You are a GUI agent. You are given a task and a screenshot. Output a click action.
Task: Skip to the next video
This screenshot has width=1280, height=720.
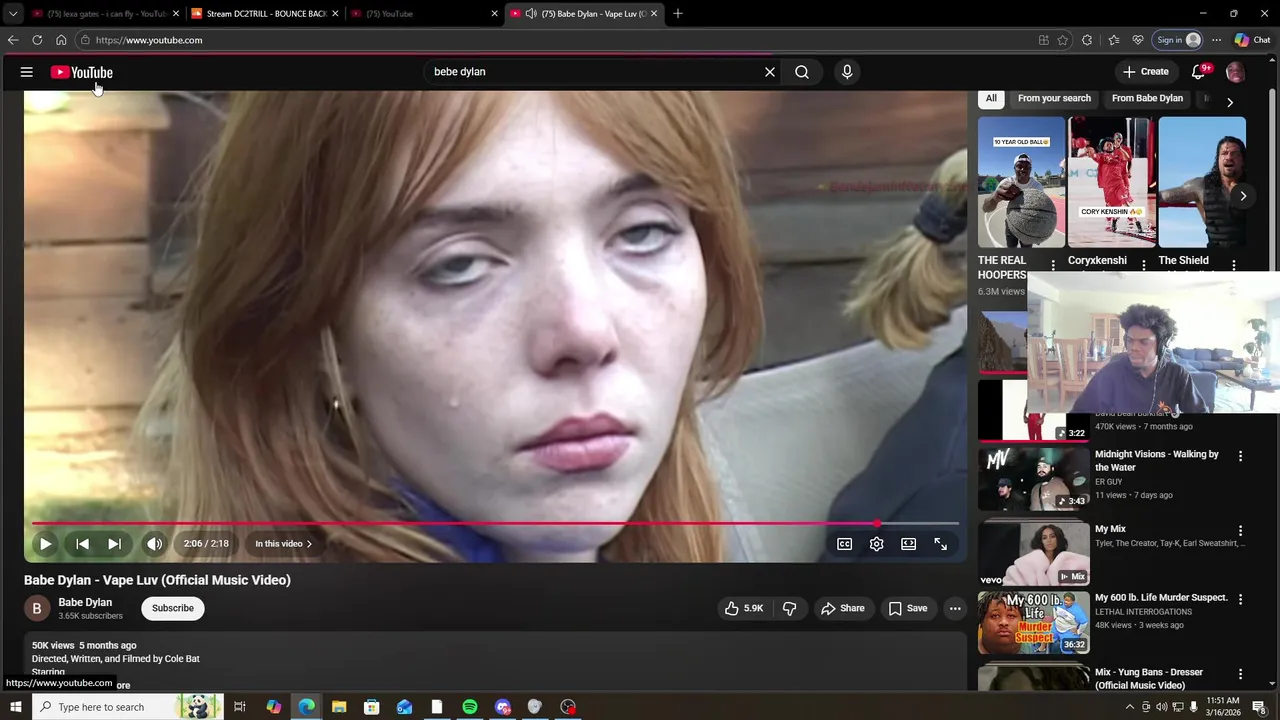pos(114,544)
